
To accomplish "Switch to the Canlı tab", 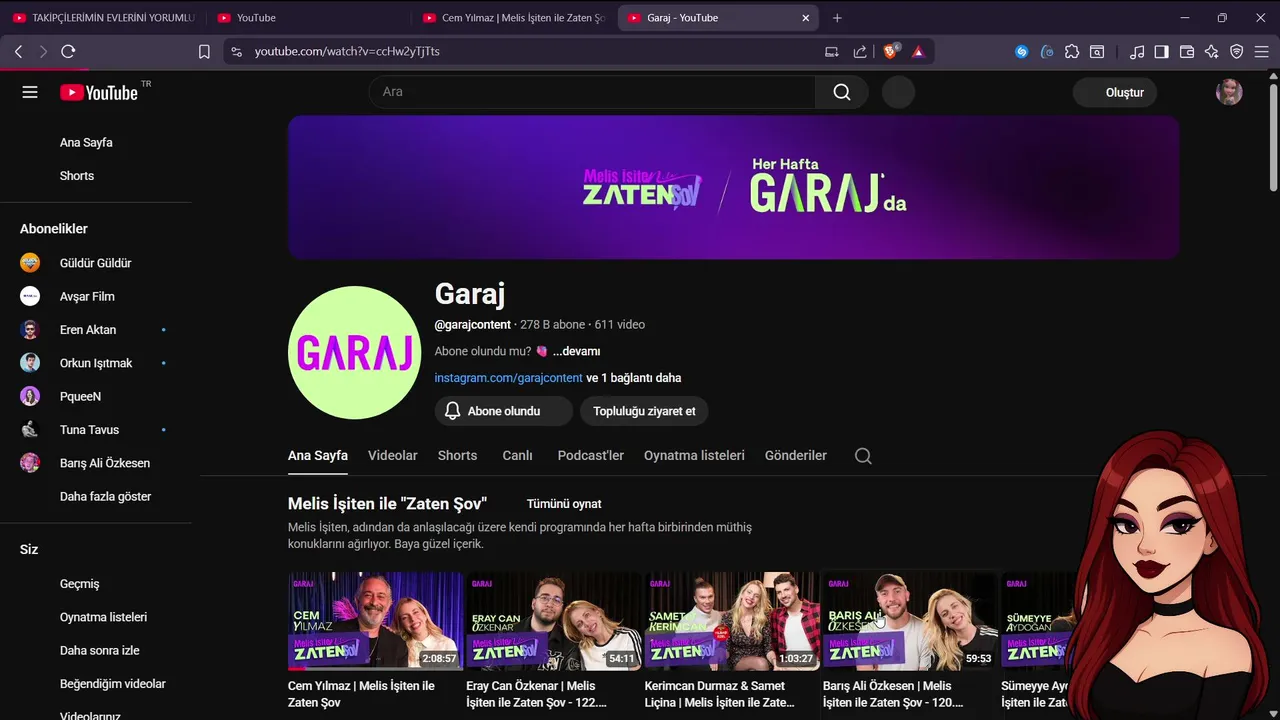I will [517, 455].
